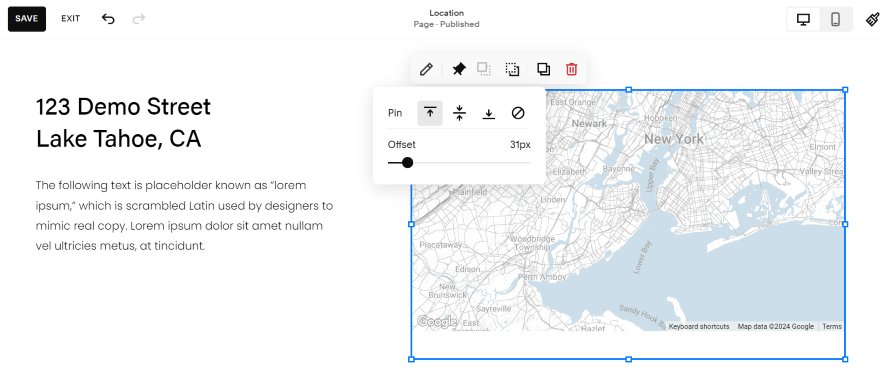Click the 123 Demo Street heading
880x389 pixels.
click(123, 107)
